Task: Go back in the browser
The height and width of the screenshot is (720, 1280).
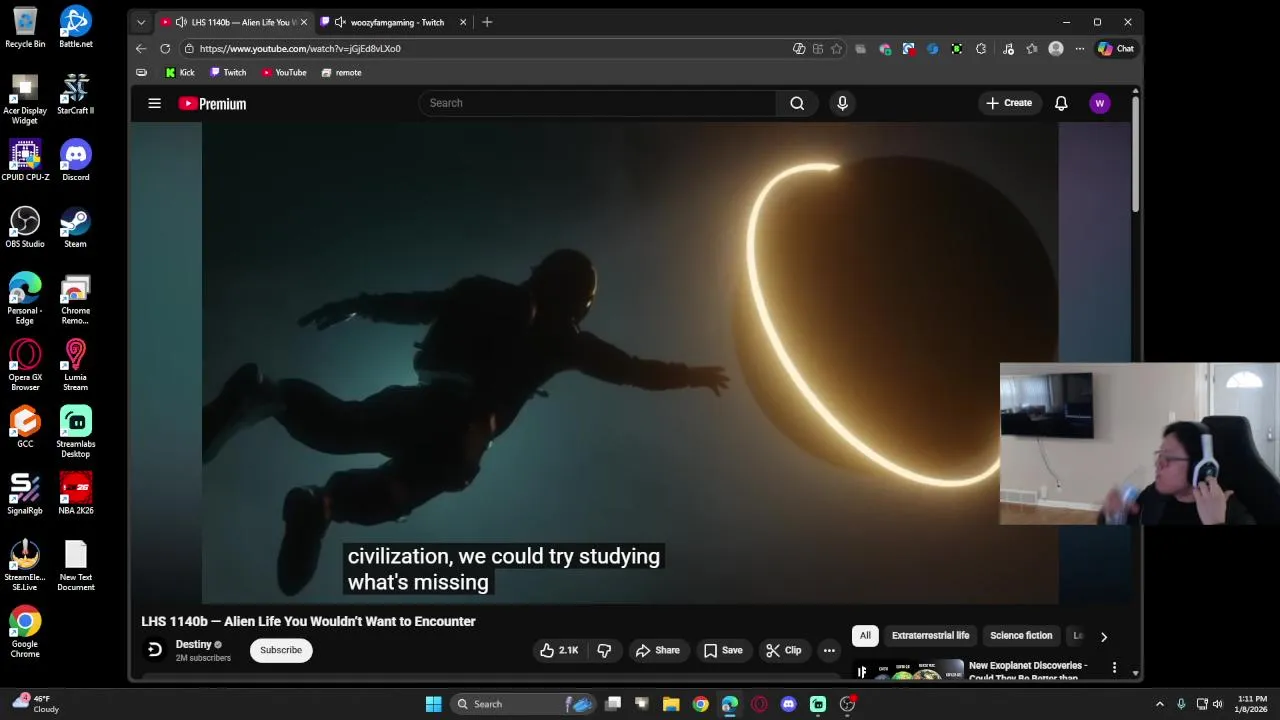Action: 141,48
